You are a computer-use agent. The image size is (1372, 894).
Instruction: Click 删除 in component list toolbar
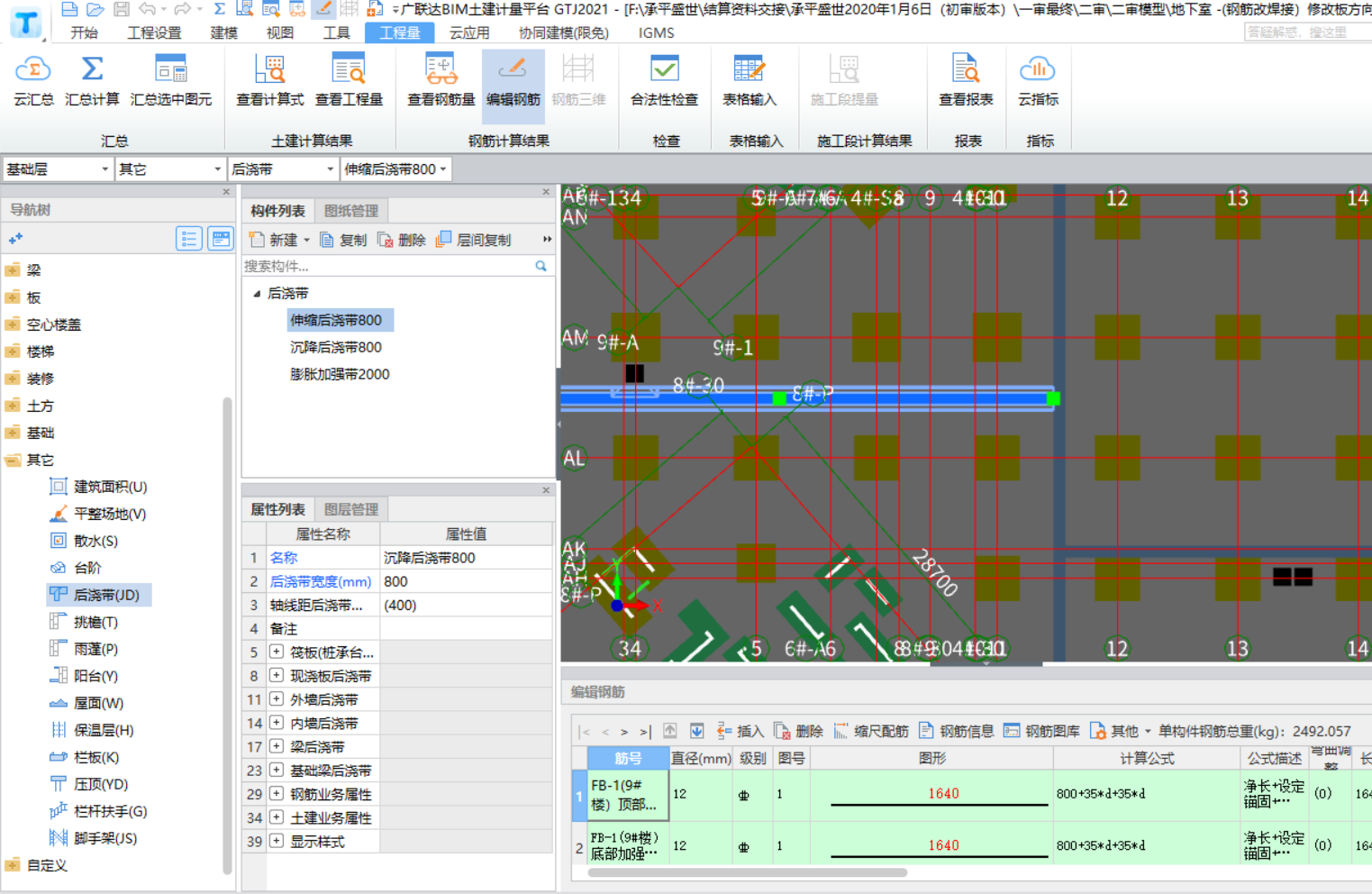402,240
